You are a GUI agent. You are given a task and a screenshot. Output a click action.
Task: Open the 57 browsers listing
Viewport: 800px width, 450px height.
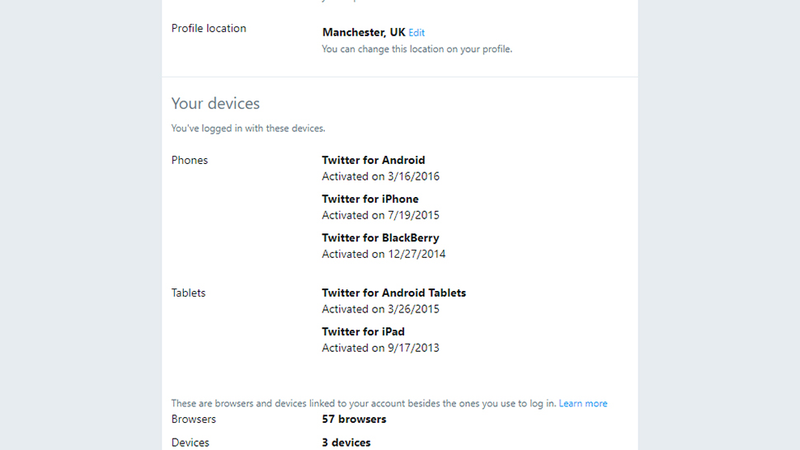pos(354,419)
